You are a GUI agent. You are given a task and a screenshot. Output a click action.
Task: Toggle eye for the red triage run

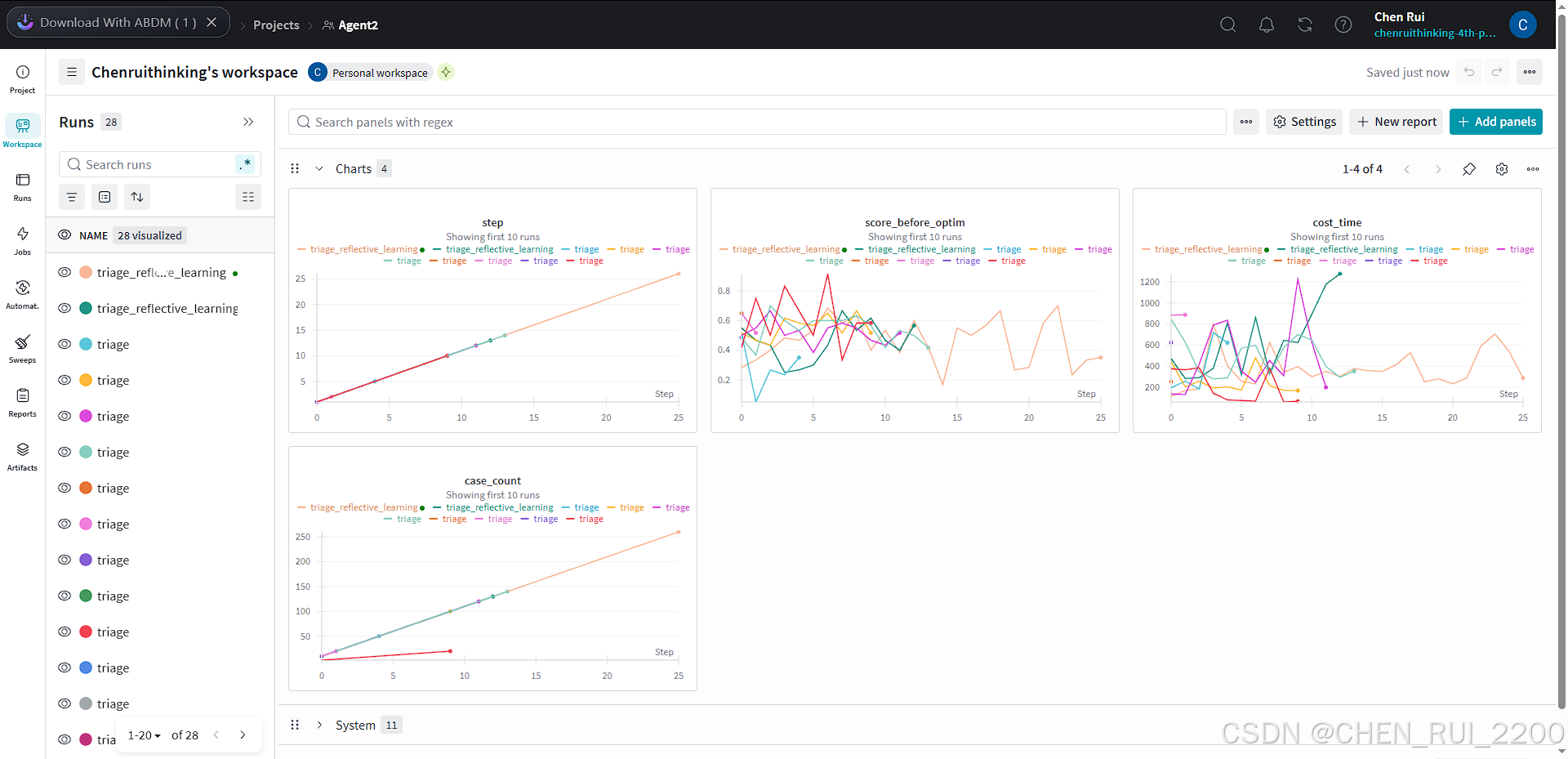[x=65, y=632]
